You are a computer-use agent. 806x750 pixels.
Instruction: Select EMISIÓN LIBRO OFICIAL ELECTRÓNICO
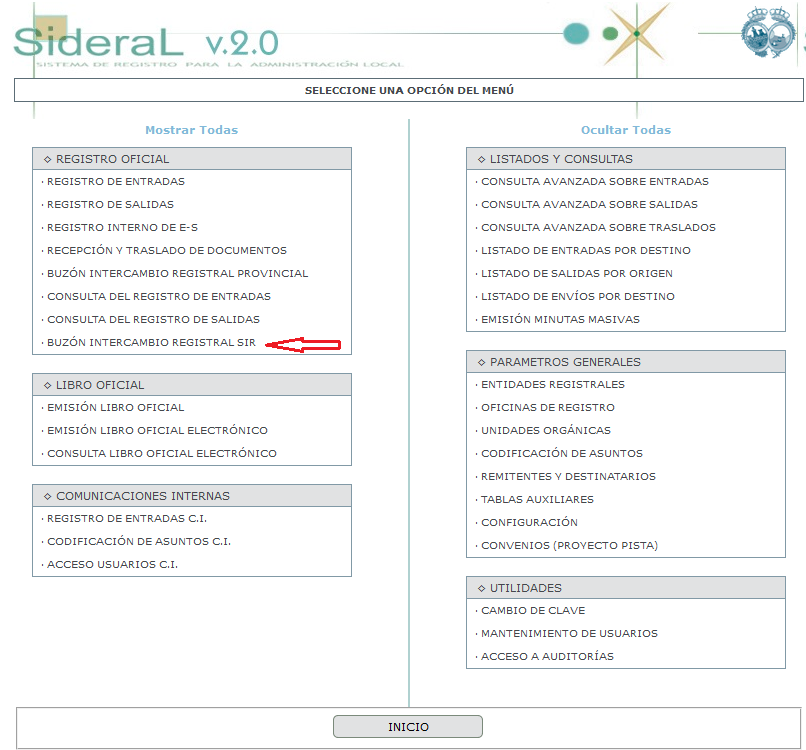[157, 430]
